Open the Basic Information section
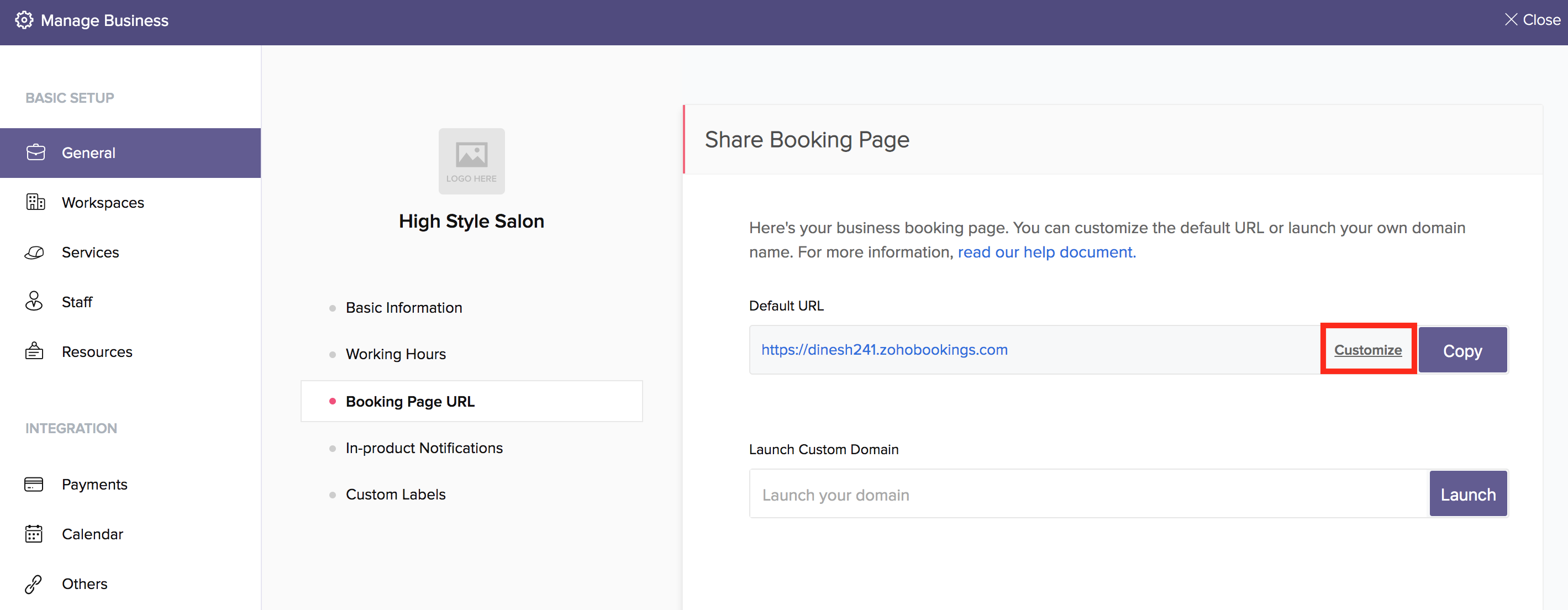 (403, 308)
